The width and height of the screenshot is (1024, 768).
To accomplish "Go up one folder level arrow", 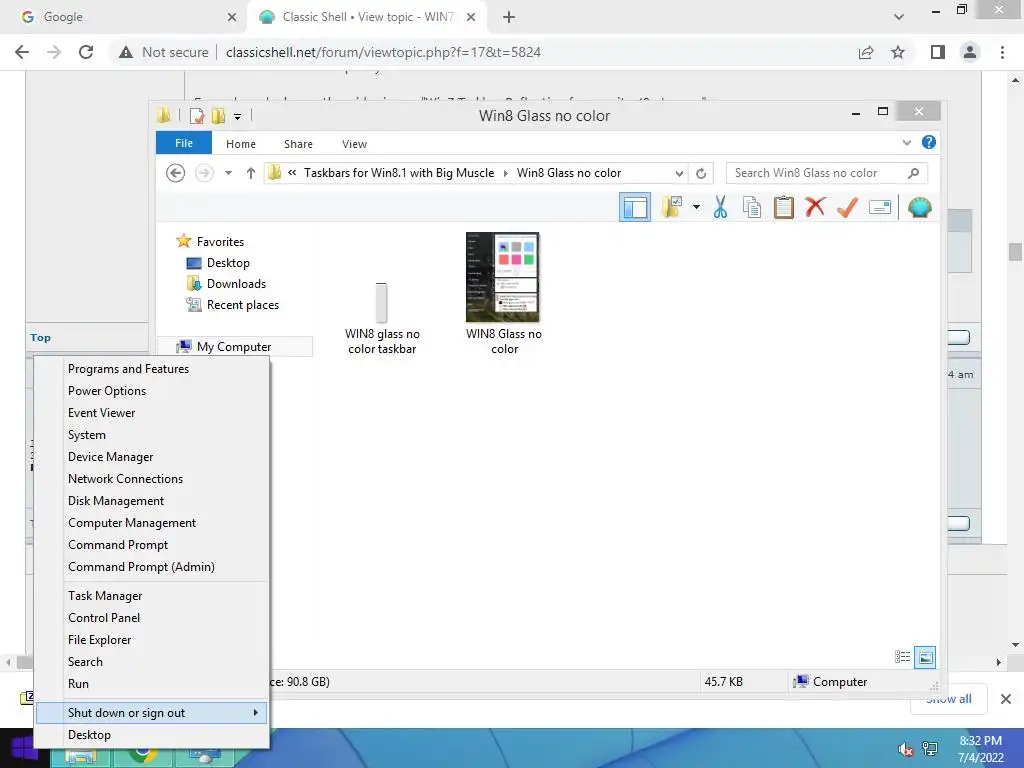I will click(x=250, y=173).
